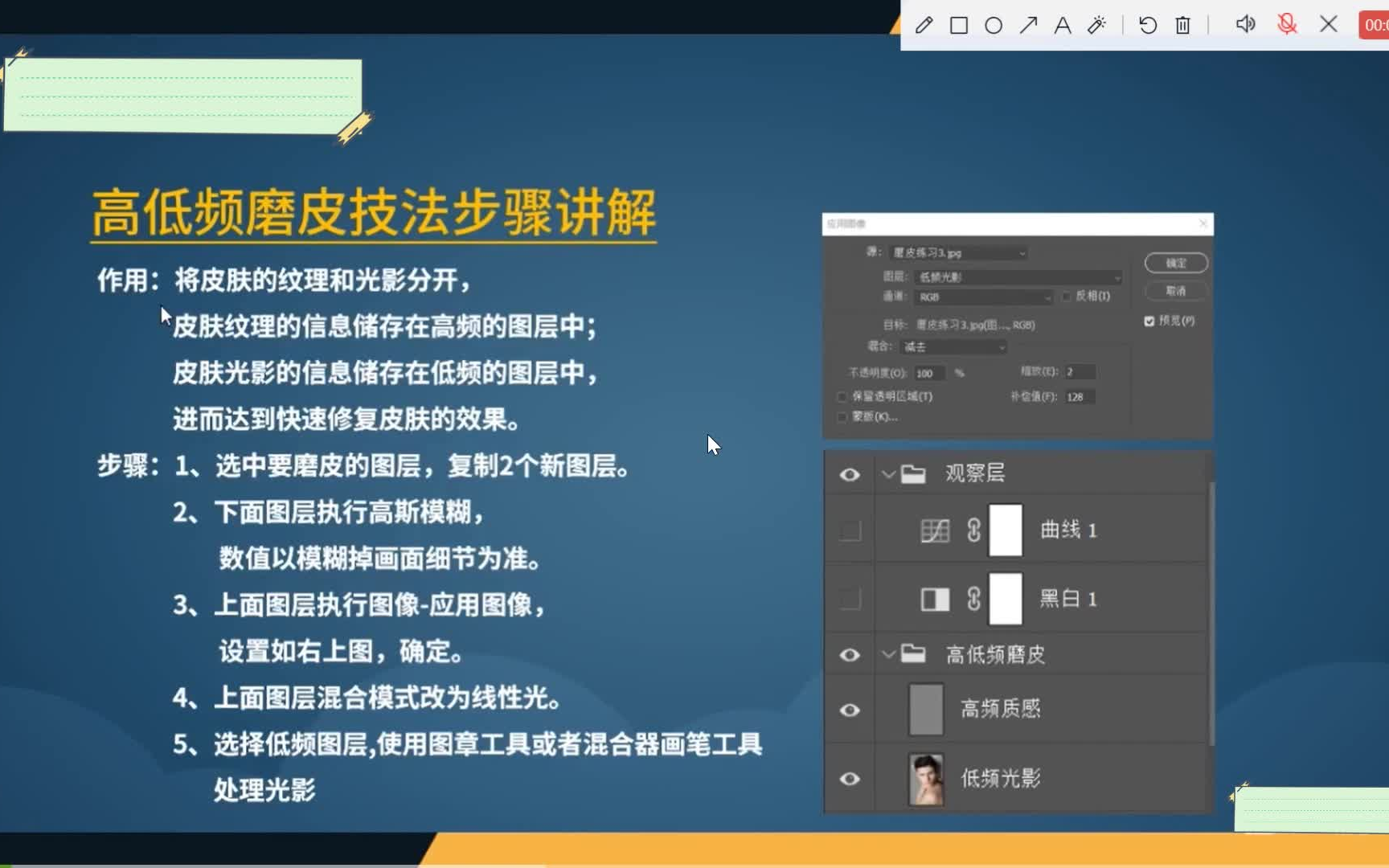Select the 黑白 1 layer name

point(1068,599)
